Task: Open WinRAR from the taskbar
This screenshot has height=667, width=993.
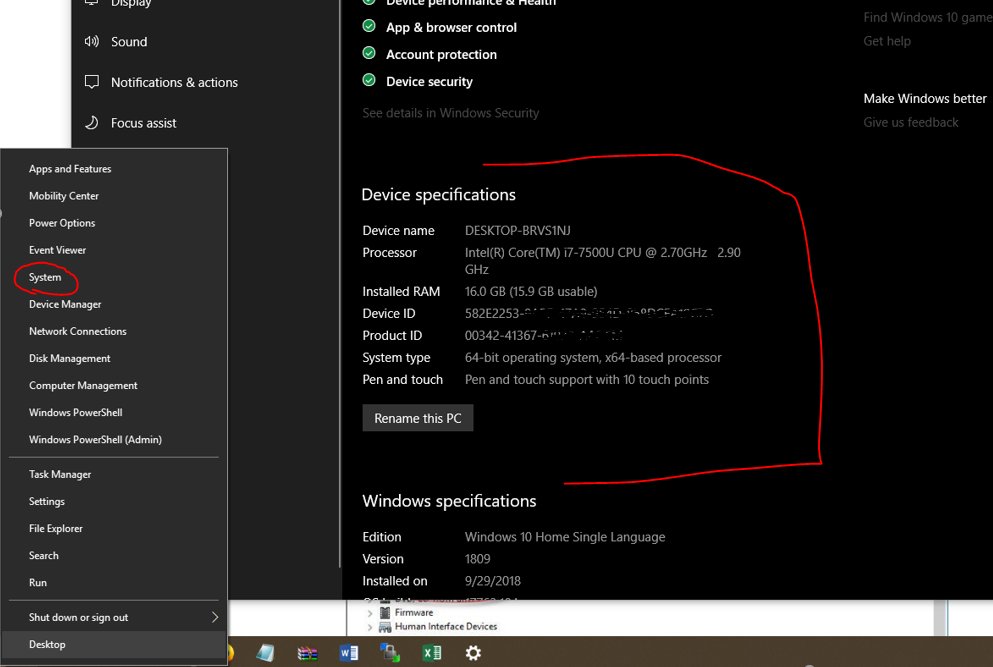Action: click(307, 653)
